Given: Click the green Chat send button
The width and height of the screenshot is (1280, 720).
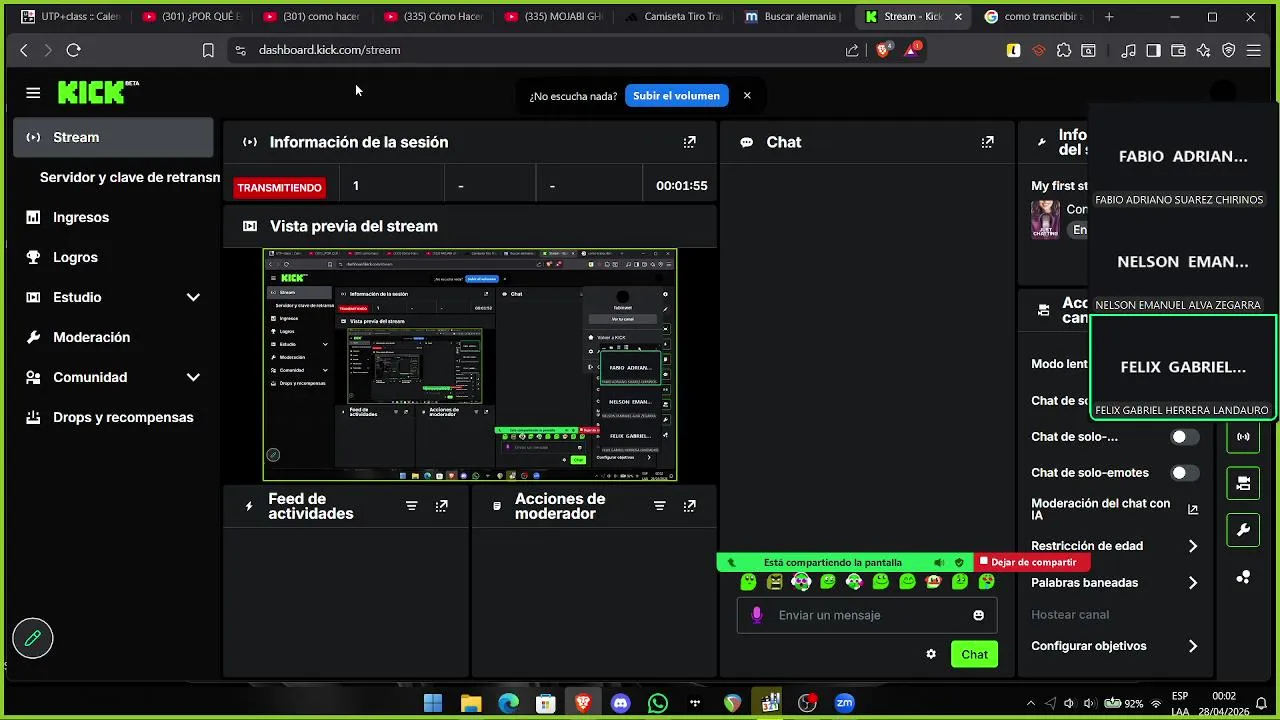Looking at the screenshot, I should (x=974, y=654).
